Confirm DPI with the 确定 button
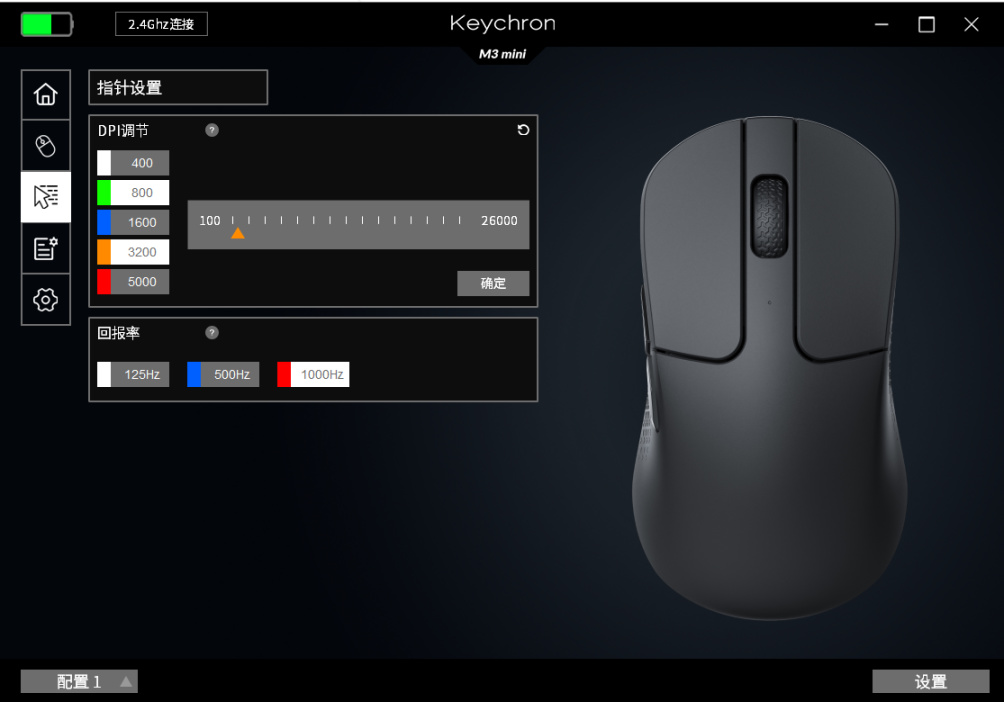The height and width of the screenshot is (702, 1004). click(x=493, y=283)
